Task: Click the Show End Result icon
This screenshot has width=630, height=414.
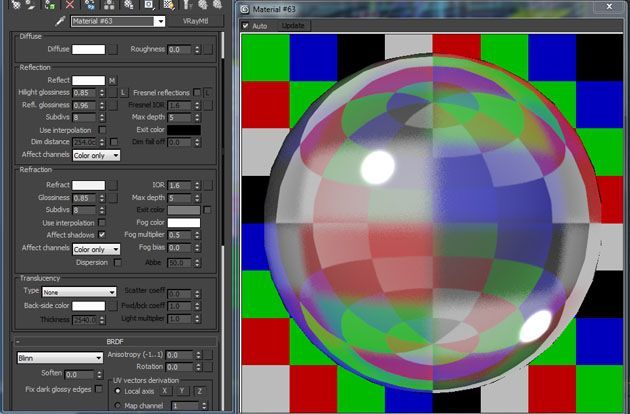Action: pos(187,4)
